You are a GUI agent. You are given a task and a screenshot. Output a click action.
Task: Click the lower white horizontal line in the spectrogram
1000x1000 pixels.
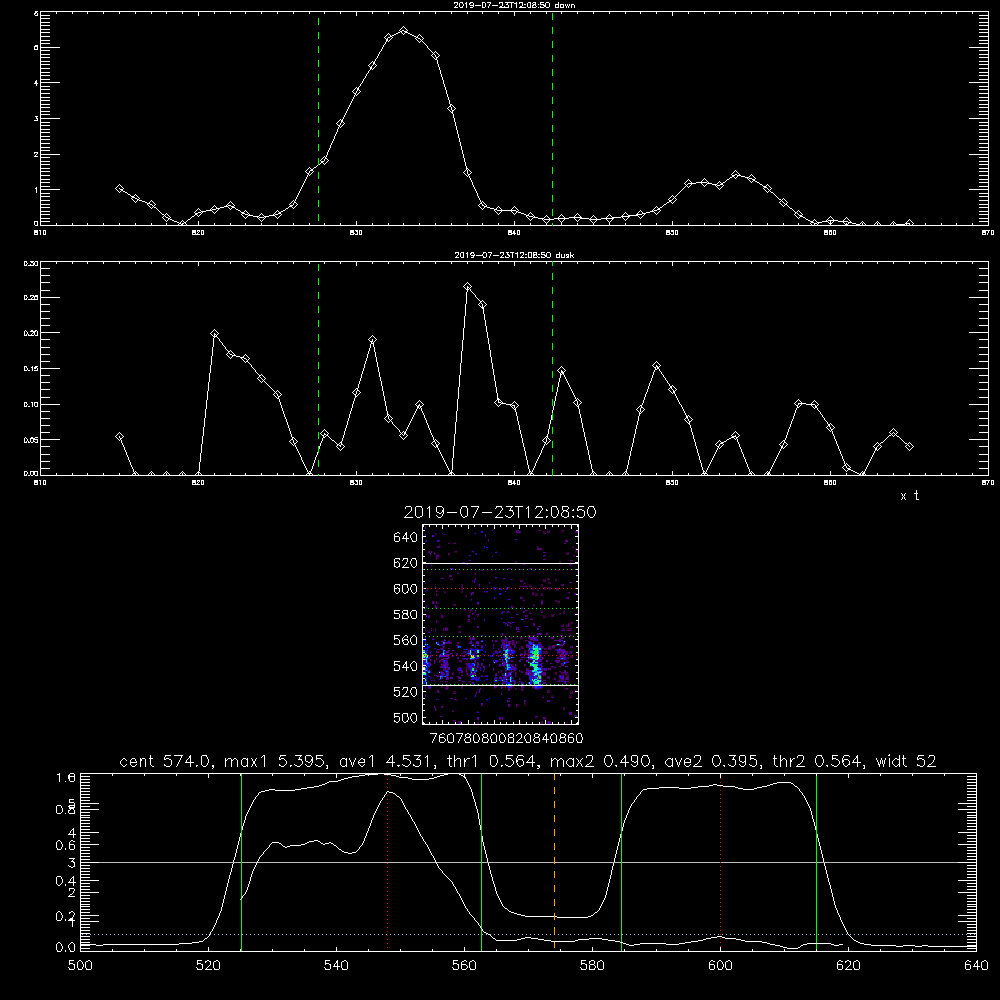(501, 686)
